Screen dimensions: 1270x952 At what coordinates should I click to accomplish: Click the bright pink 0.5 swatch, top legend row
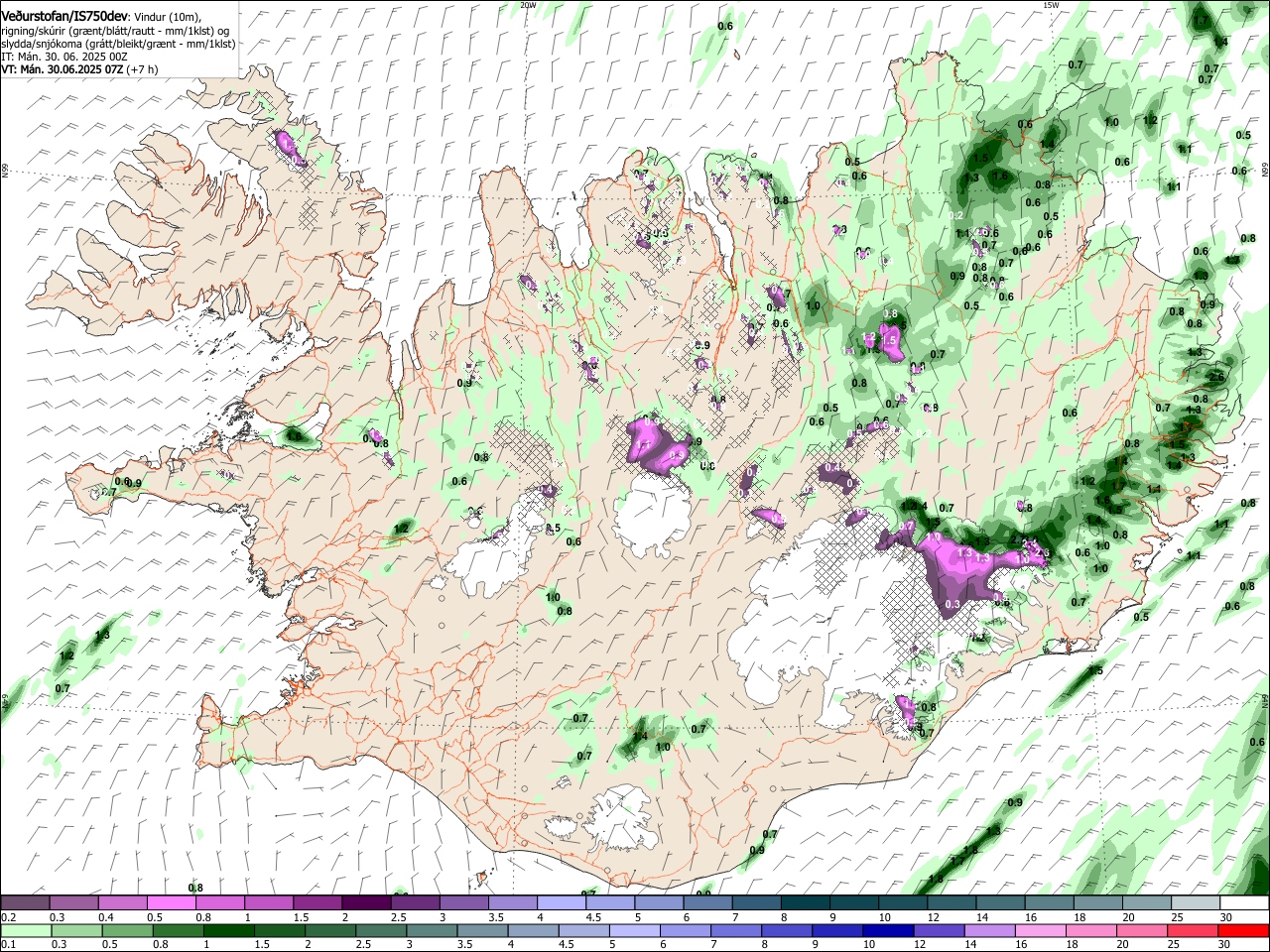pos(172,902)
